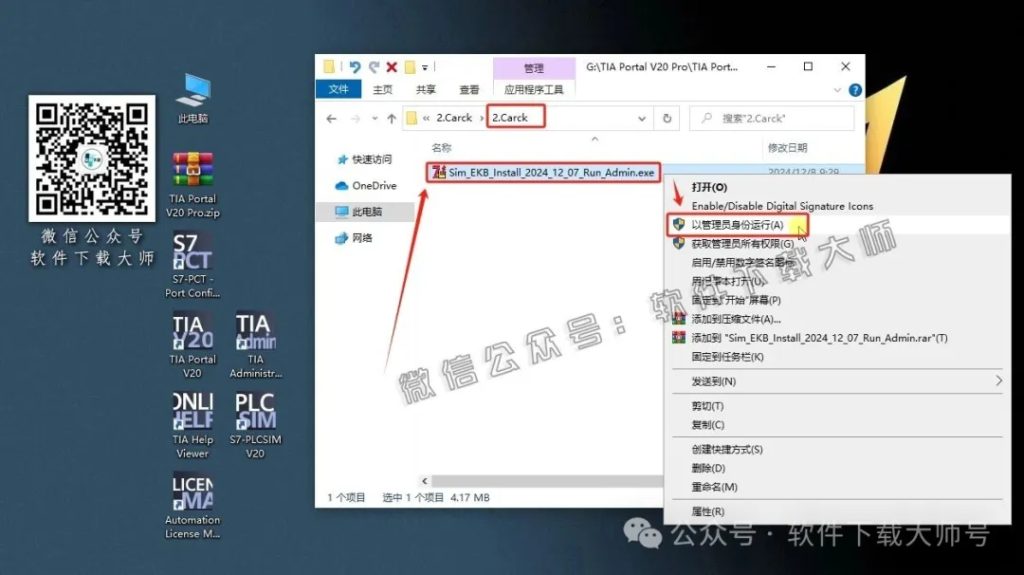Viewport: 1024px width, 575px height.
Task: Click the search box for 2.Carck
Action: click(772, 118)
